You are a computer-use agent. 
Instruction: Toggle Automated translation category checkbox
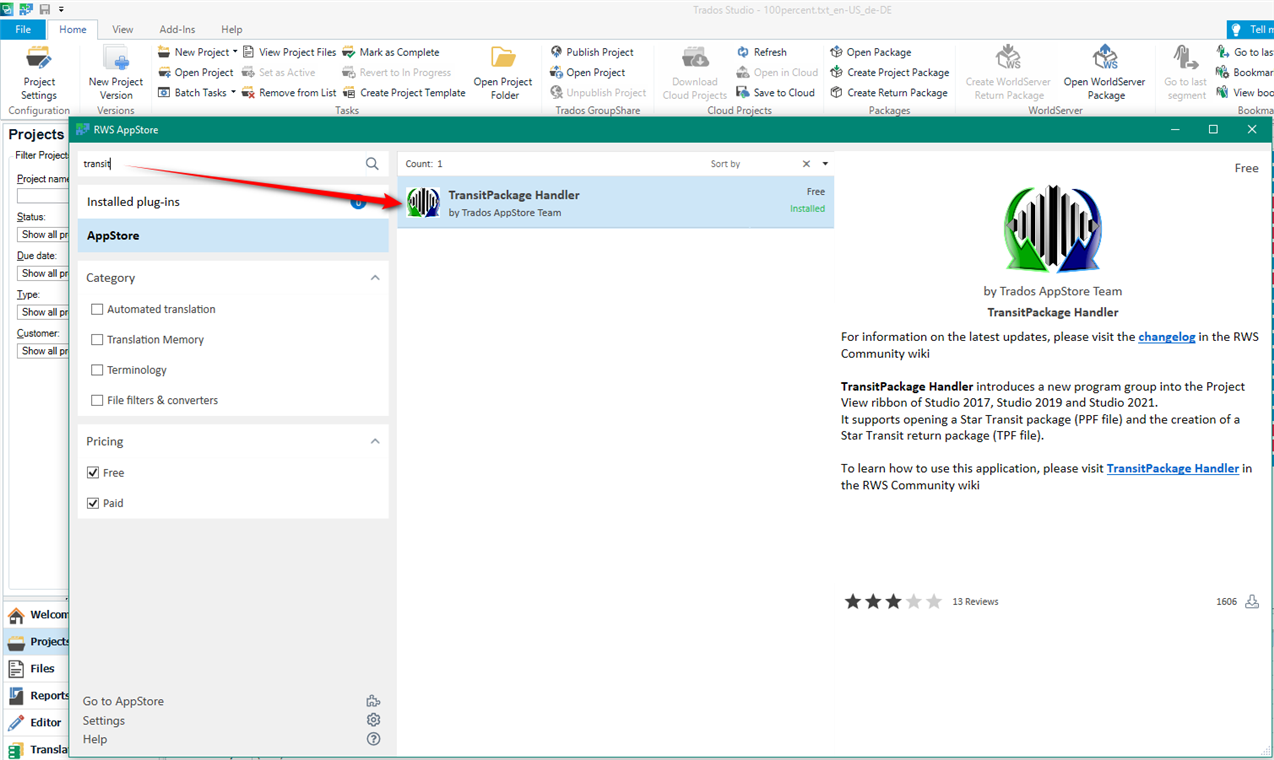tap(97, 310)
